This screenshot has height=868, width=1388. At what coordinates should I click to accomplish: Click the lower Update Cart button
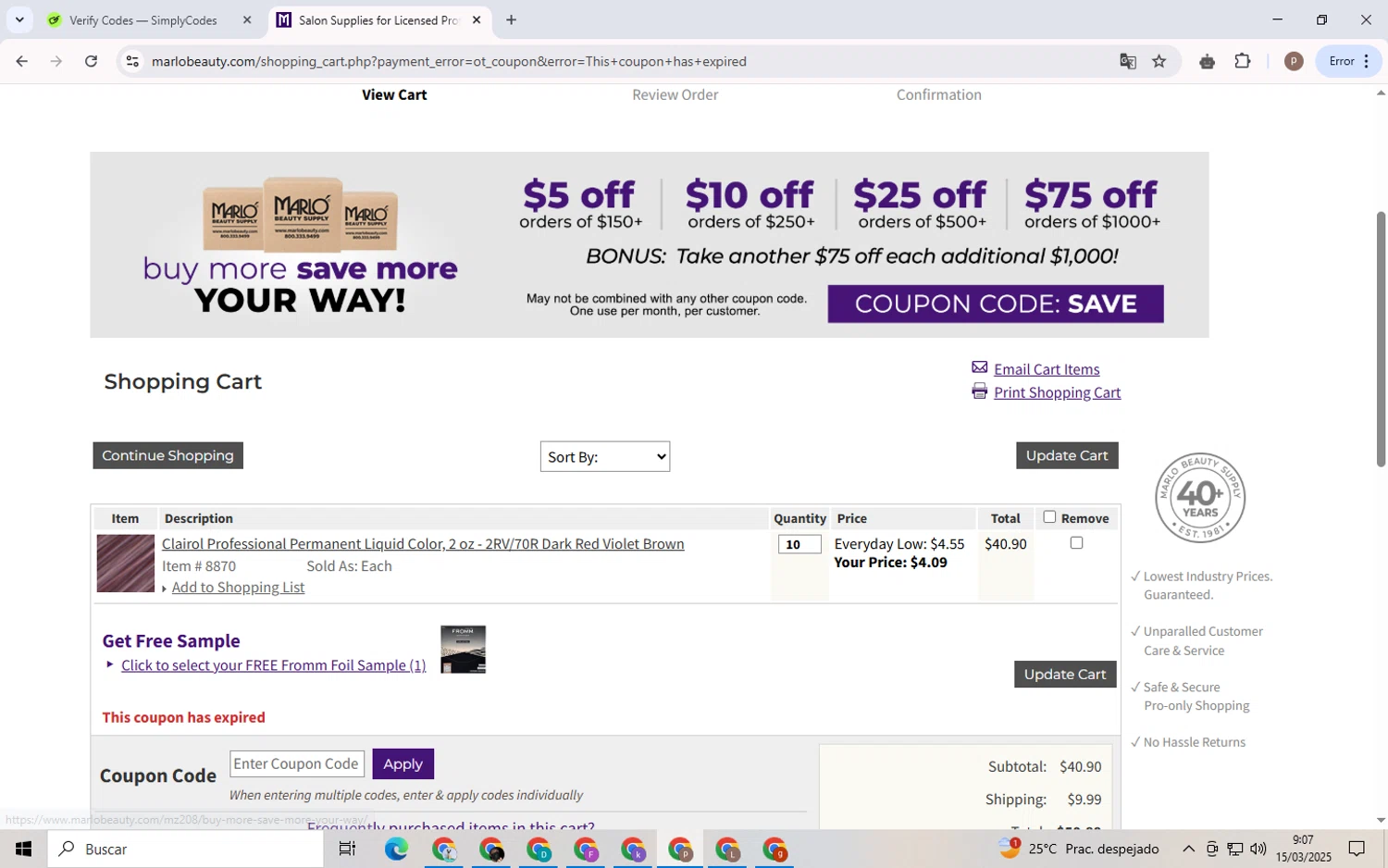point(1065,675)
